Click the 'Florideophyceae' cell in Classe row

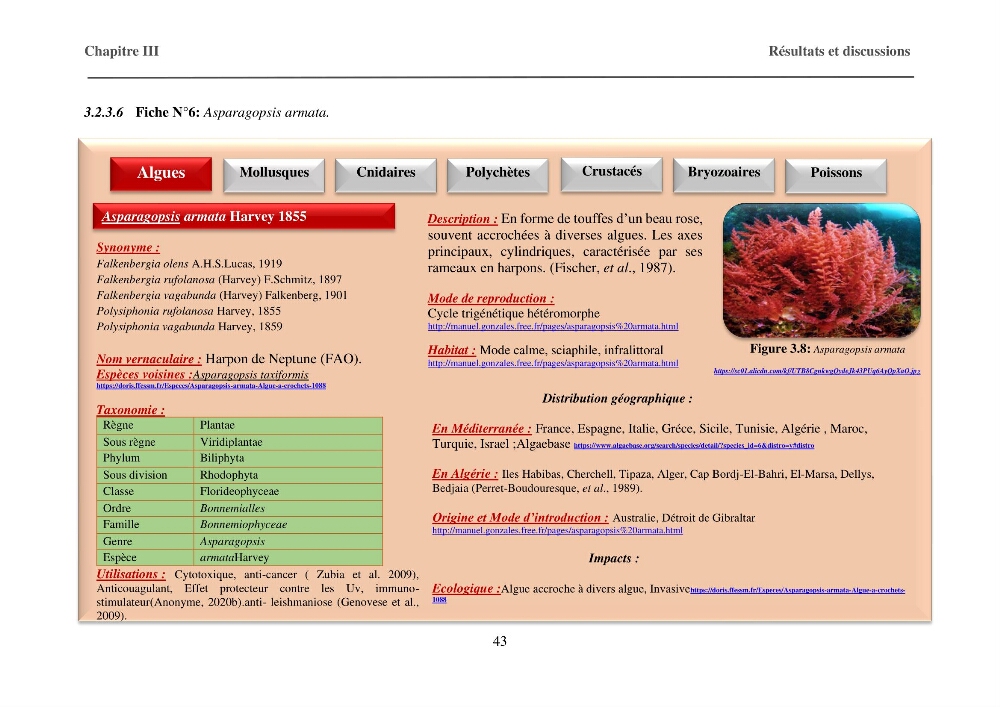[288, 492]
